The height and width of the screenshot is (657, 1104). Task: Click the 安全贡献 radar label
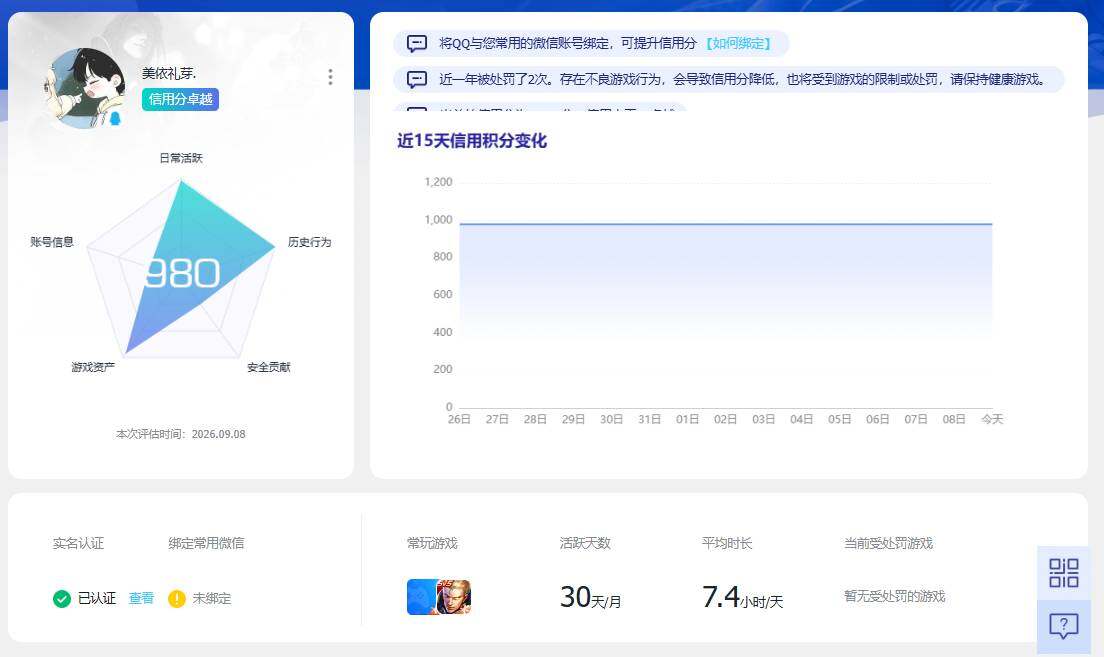pos(268,367)
